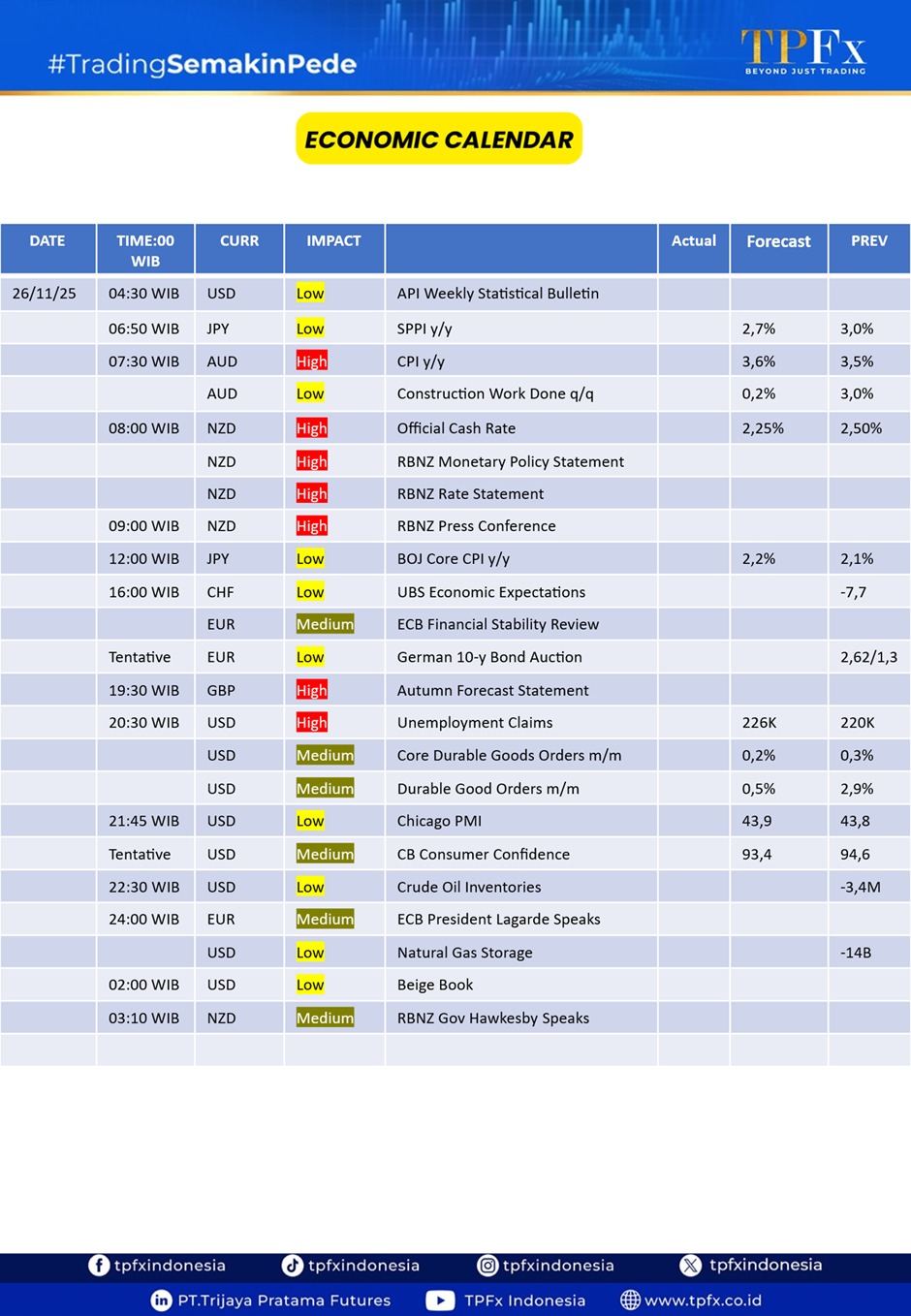Click the TPFx logo at top right

tap(803, 51)
